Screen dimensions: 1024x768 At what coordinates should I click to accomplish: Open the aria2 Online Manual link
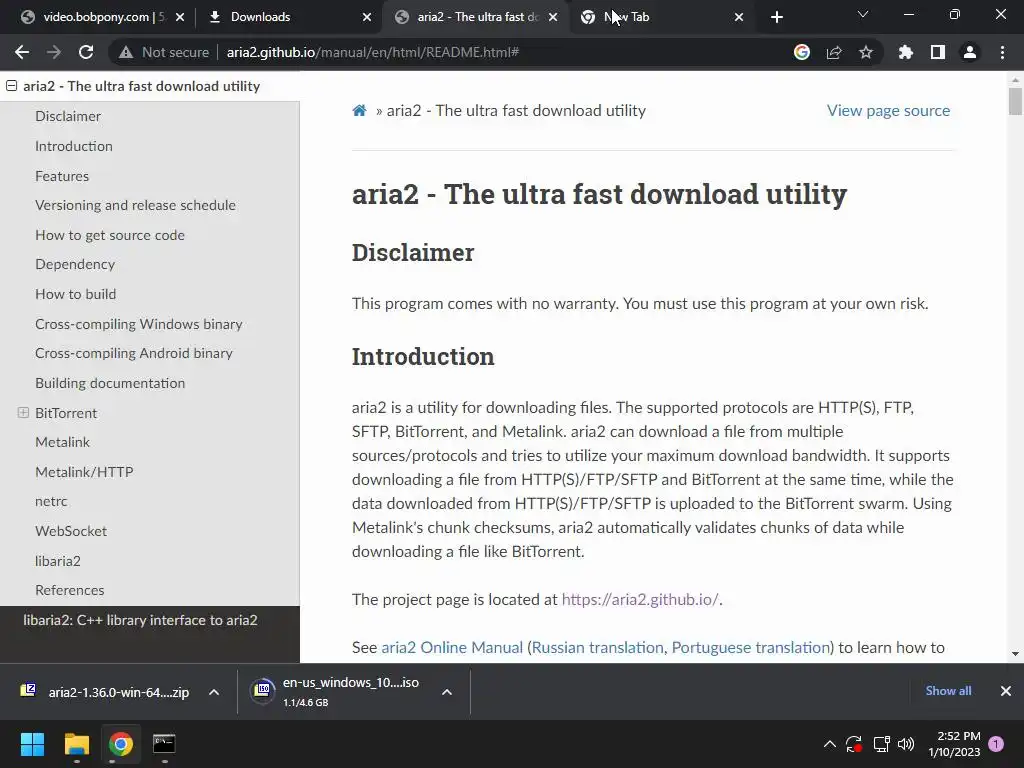pyautogui.click(x=452, y=647)
